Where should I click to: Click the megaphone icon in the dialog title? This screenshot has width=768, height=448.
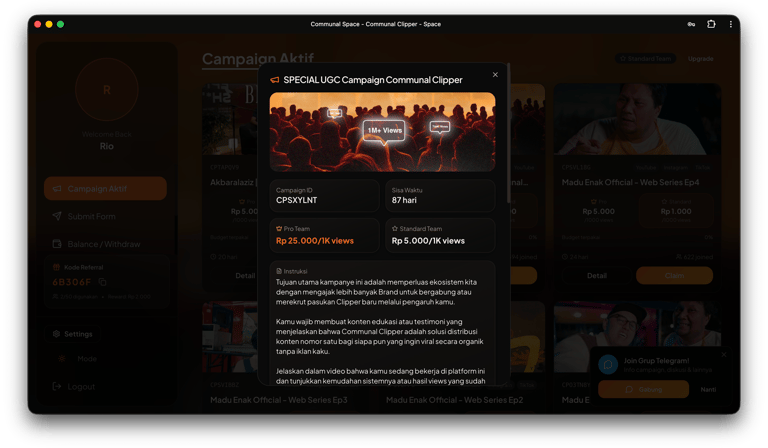(275, 80)
